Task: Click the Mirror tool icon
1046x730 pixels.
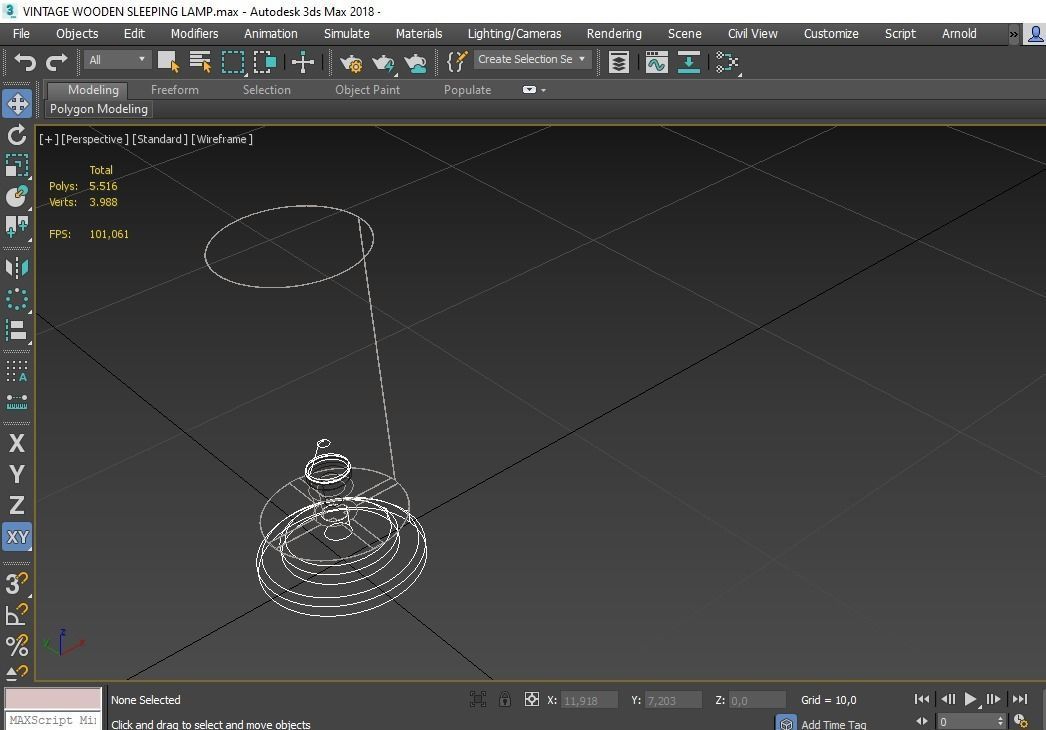Action: pyautogui.click(x=17, y=268)
